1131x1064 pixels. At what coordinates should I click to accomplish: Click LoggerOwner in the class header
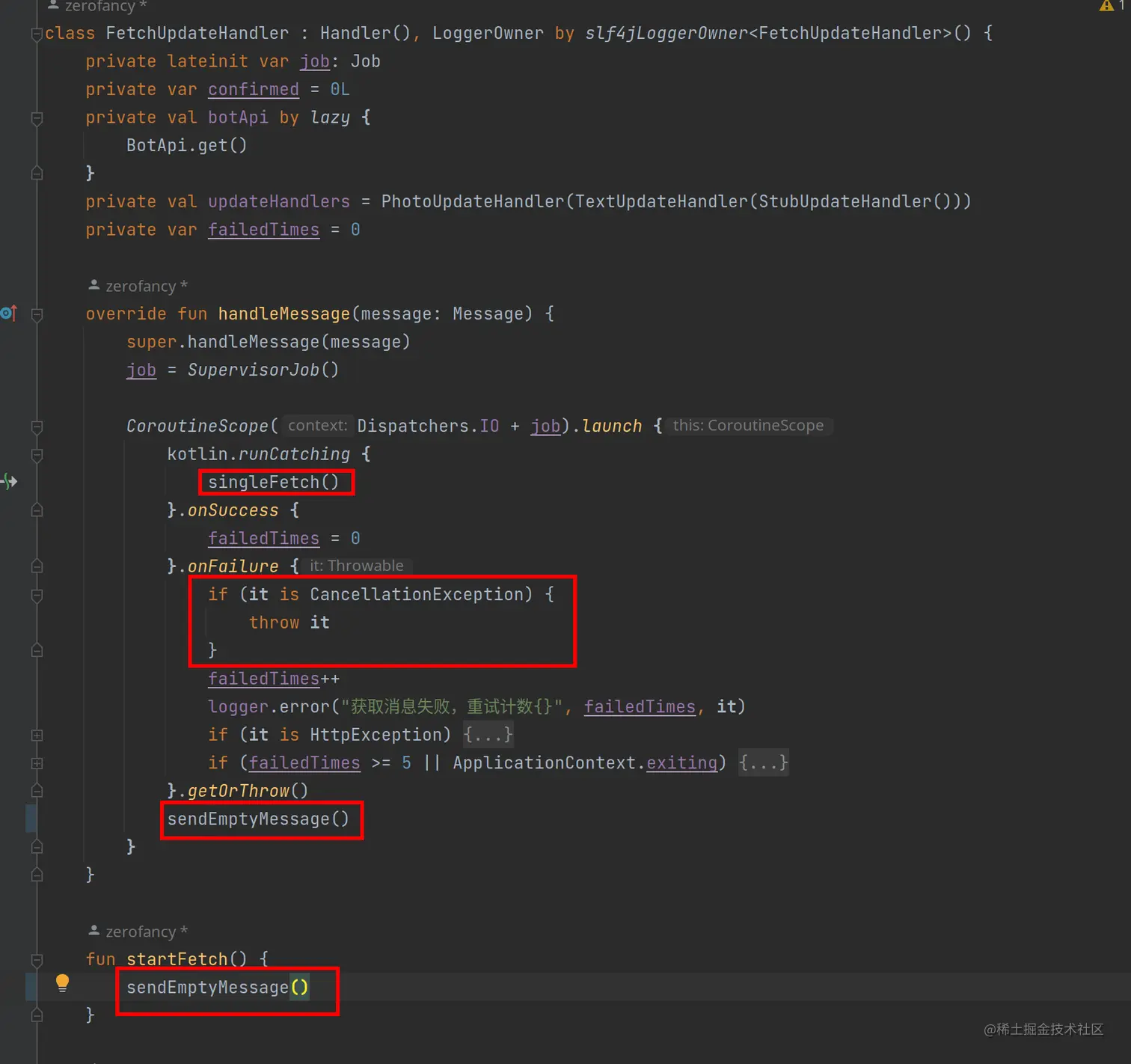point(488,33)
